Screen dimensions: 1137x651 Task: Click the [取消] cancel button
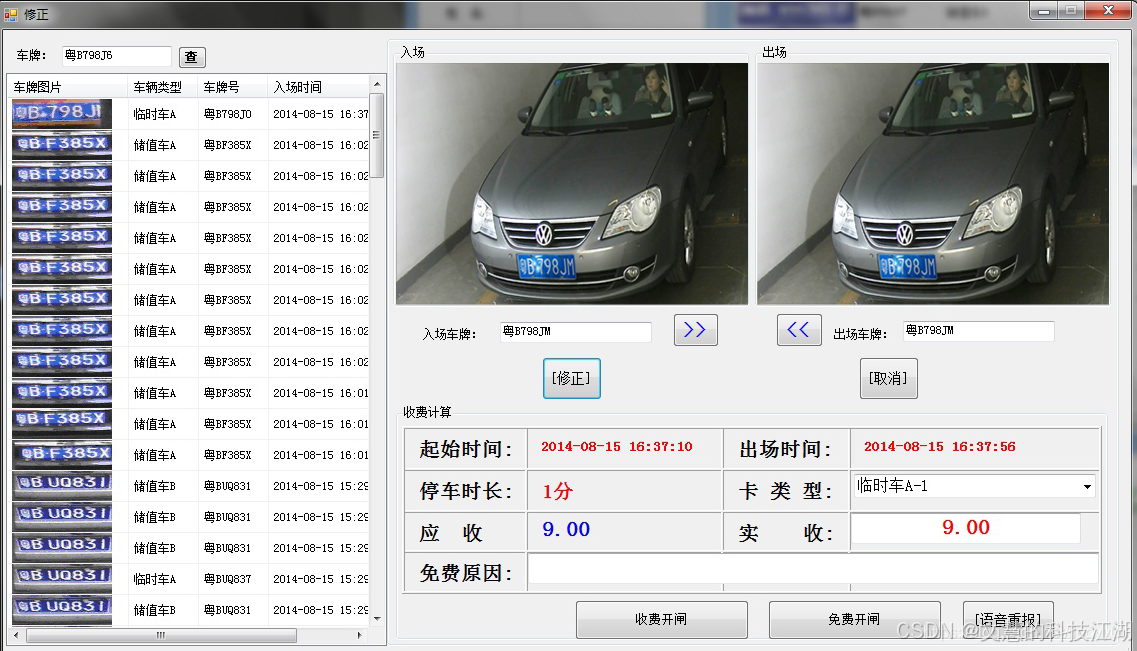(x=888, y=378)
